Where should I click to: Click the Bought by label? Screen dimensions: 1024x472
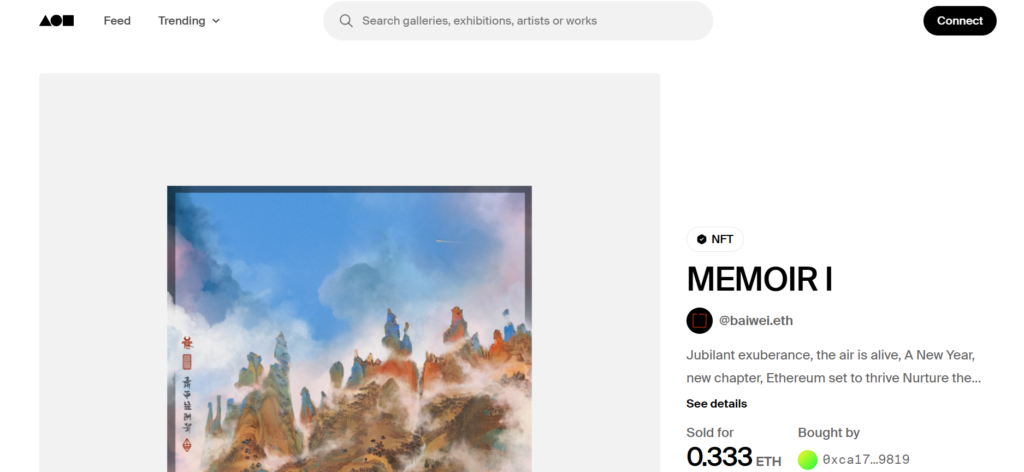[x=829, y=432]
